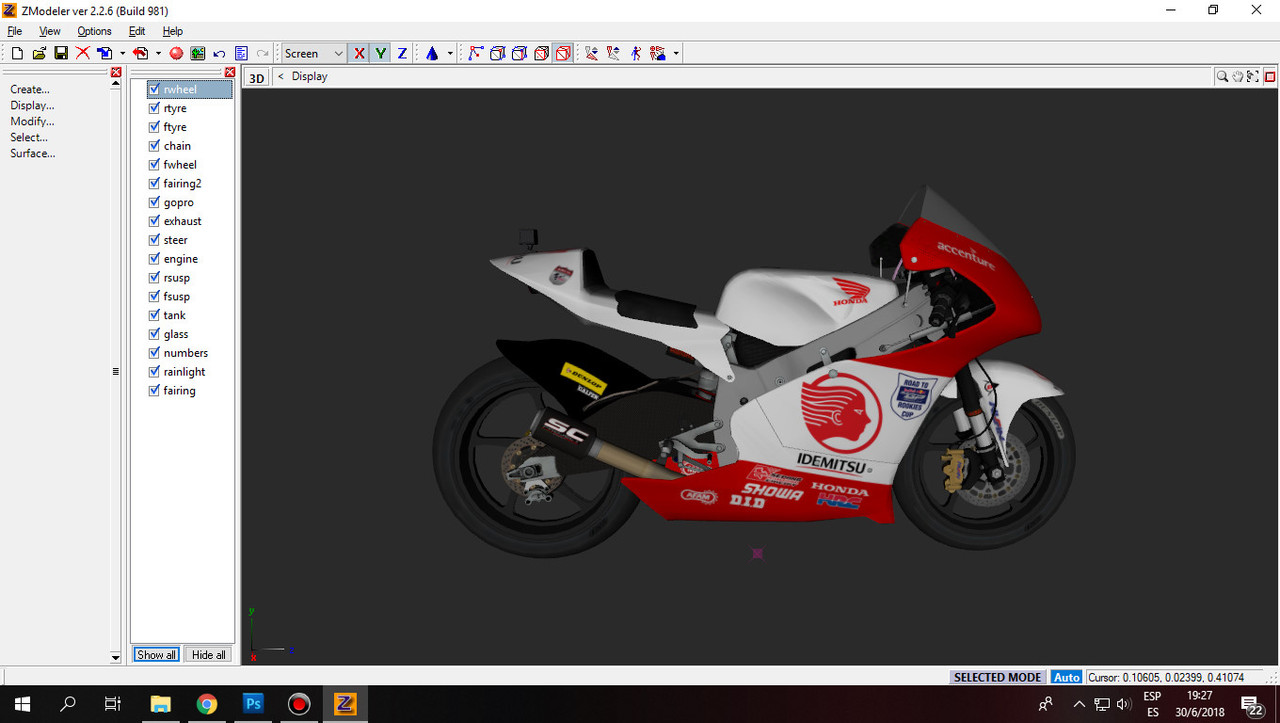Open the dropdown arrow beside the Import icon
The height and width of the screenshot is (723, 1280).
pos(122,53)
